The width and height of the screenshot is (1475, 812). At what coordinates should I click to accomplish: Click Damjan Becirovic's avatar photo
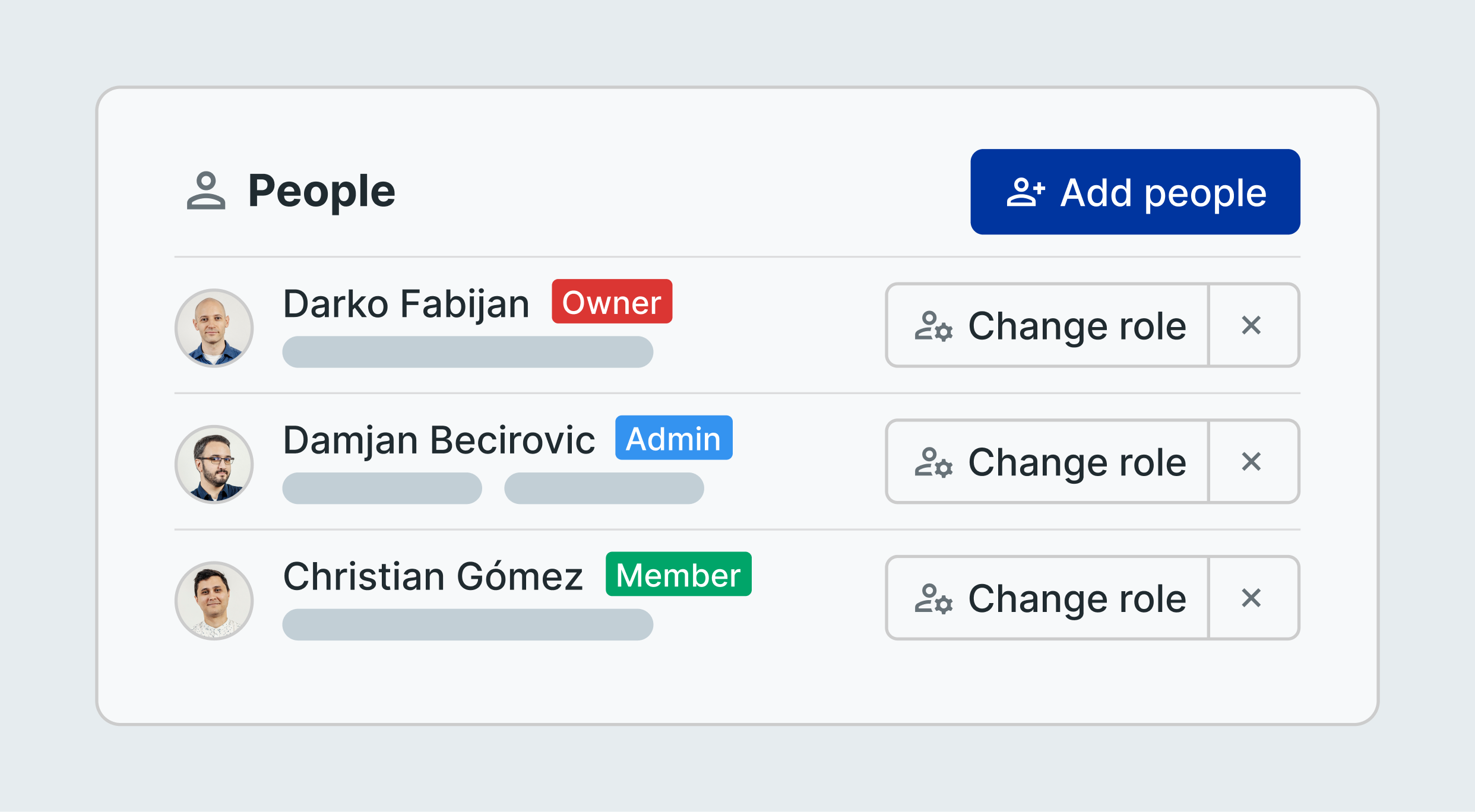click(214, 464)
